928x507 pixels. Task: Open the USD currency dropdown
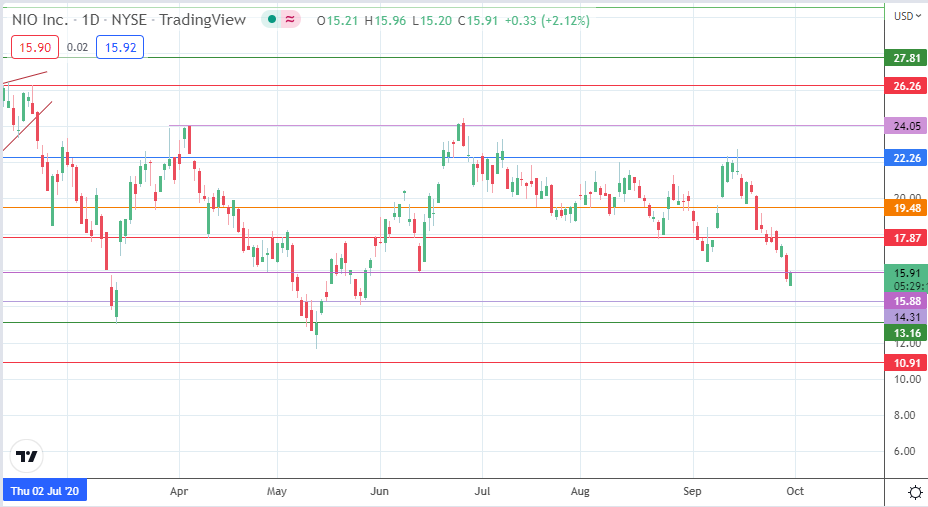(907, 16)
